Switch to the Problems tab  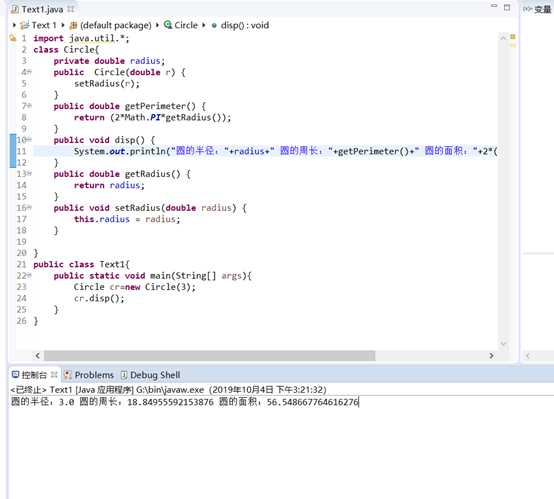[x=89, y=375]
